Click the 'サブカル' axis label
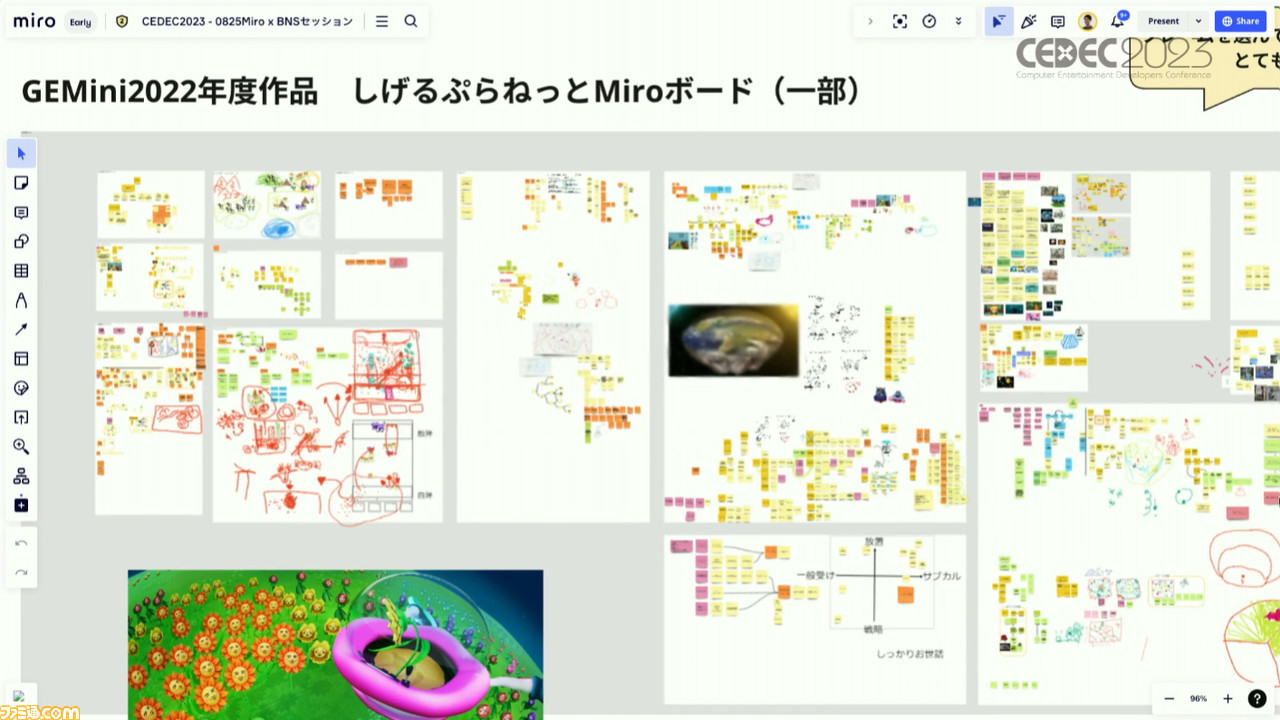Screen dimensions: 1280x720 click(x=942, y=576)
